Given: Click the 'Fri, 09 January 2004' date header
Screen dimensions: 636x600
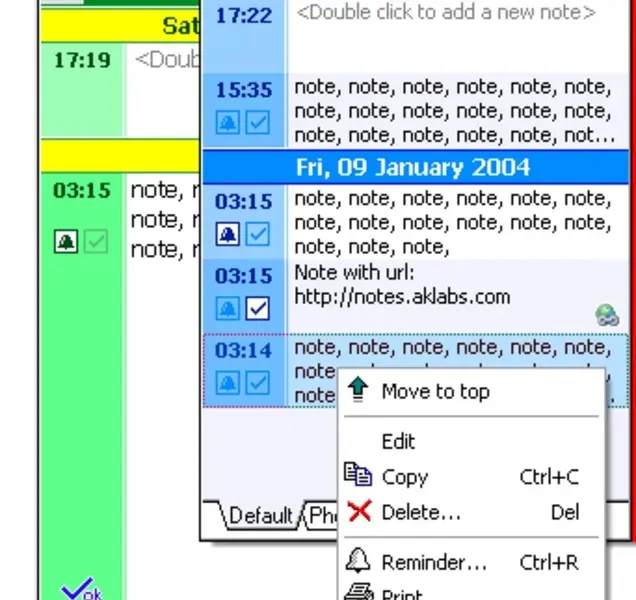Looking at the screenshot, I should coord(415,167).
